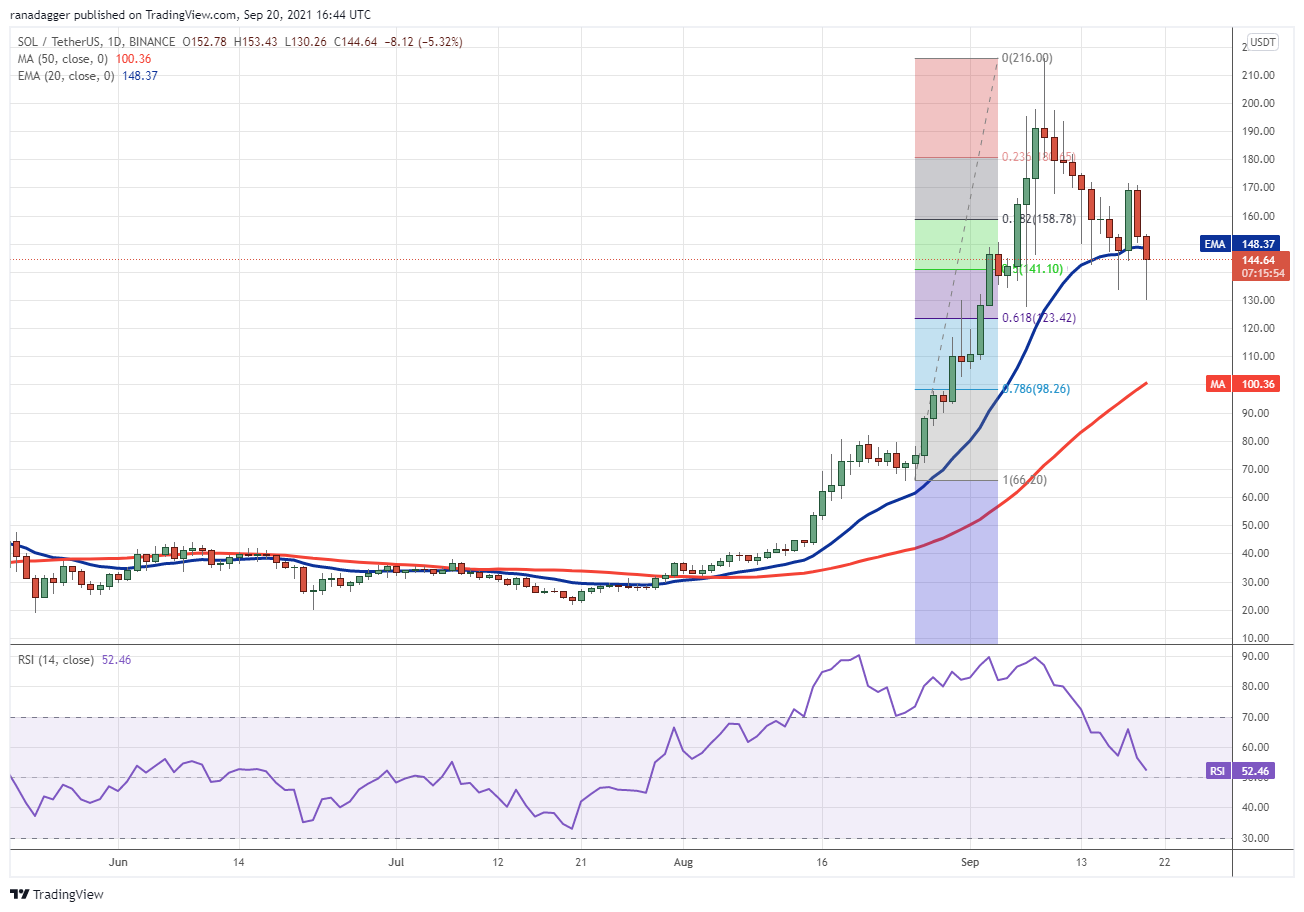Click the TradingView logo at bottom left

[x=58, y=894]
